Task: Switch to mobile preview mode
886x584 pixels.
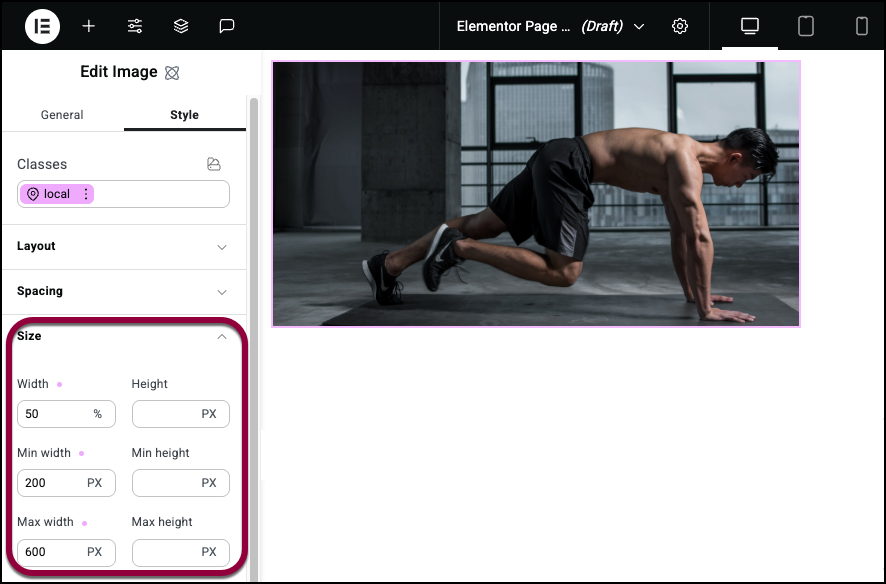Action: click(861, 26)
